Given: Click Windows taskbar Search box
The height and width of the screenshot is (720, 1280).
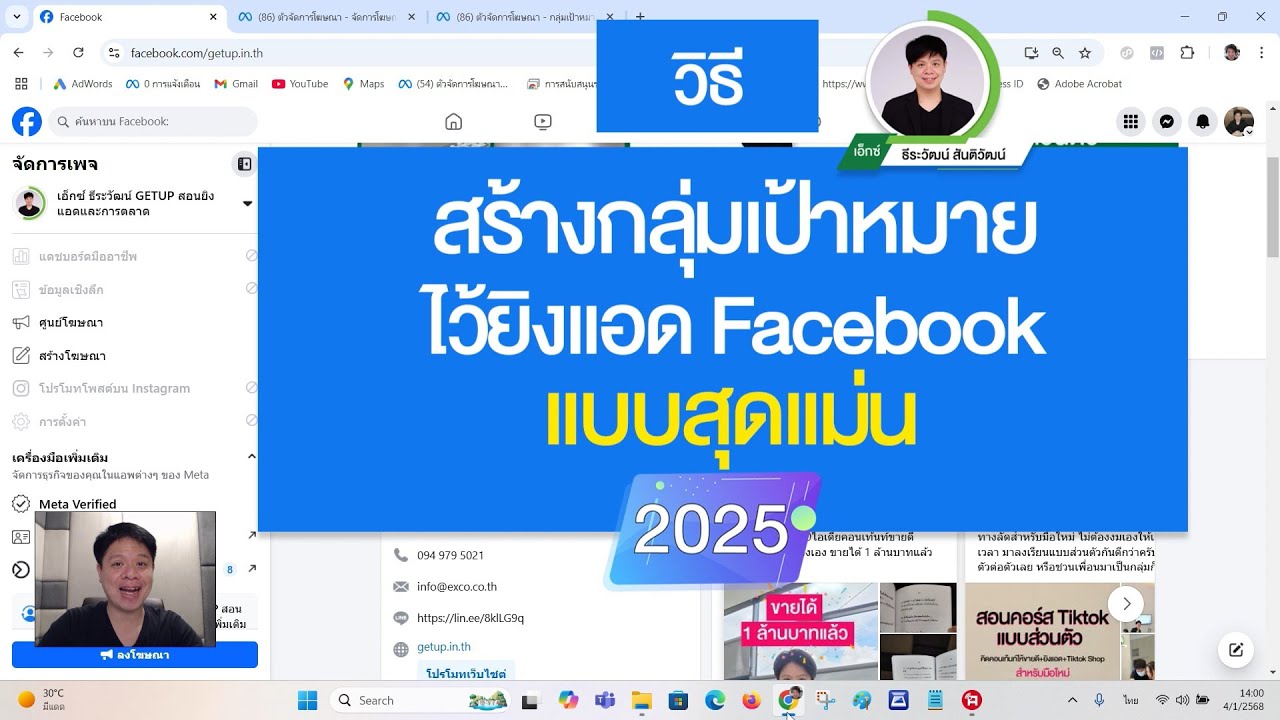Looking at the screenshot, I should 418,700.
